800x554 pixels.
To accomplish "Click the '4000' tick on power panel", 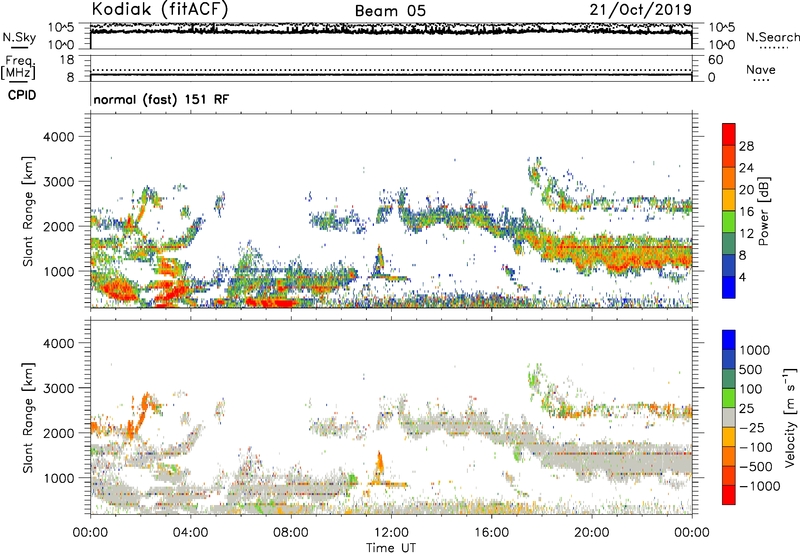I will [x=58, y=137].
